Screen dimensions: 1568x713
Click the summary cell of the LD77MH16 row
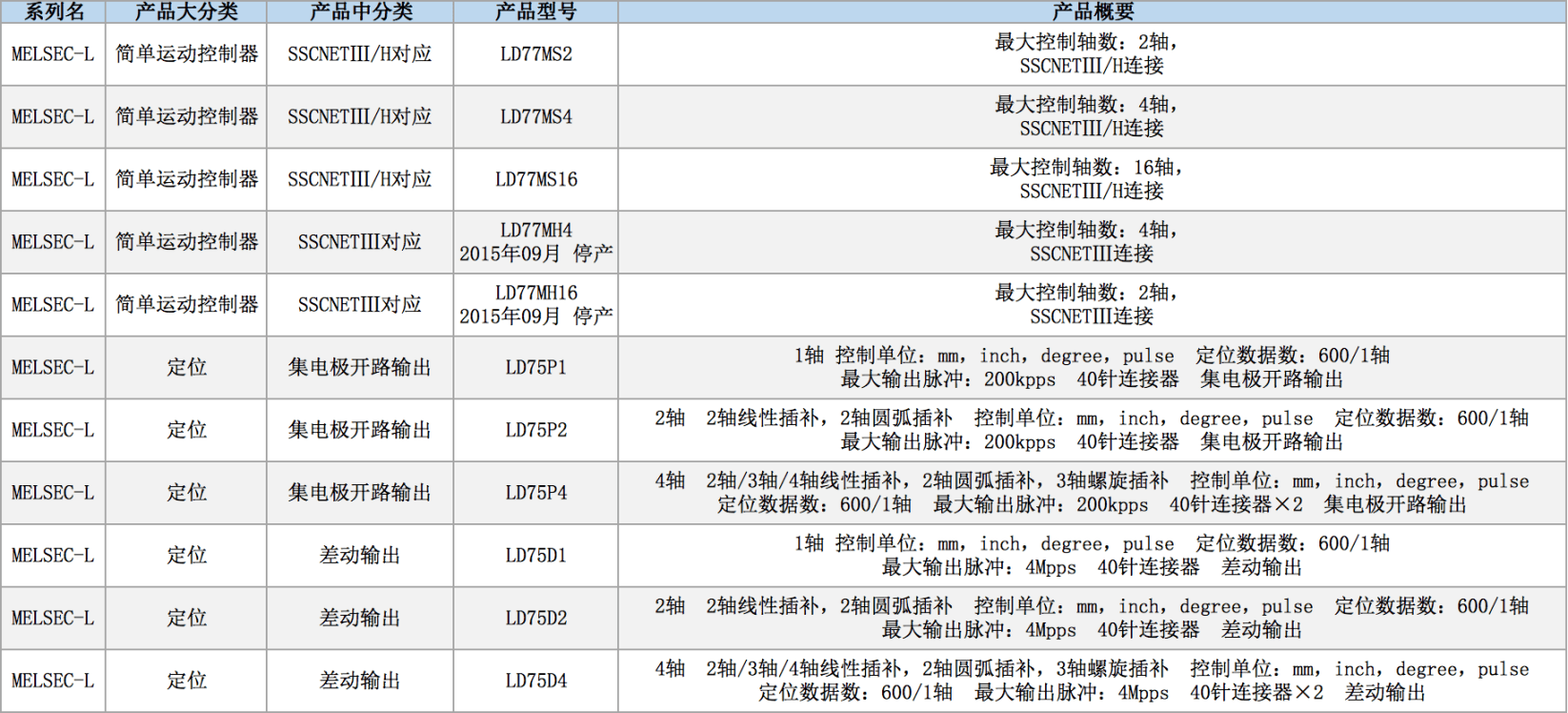point(1092,305)
